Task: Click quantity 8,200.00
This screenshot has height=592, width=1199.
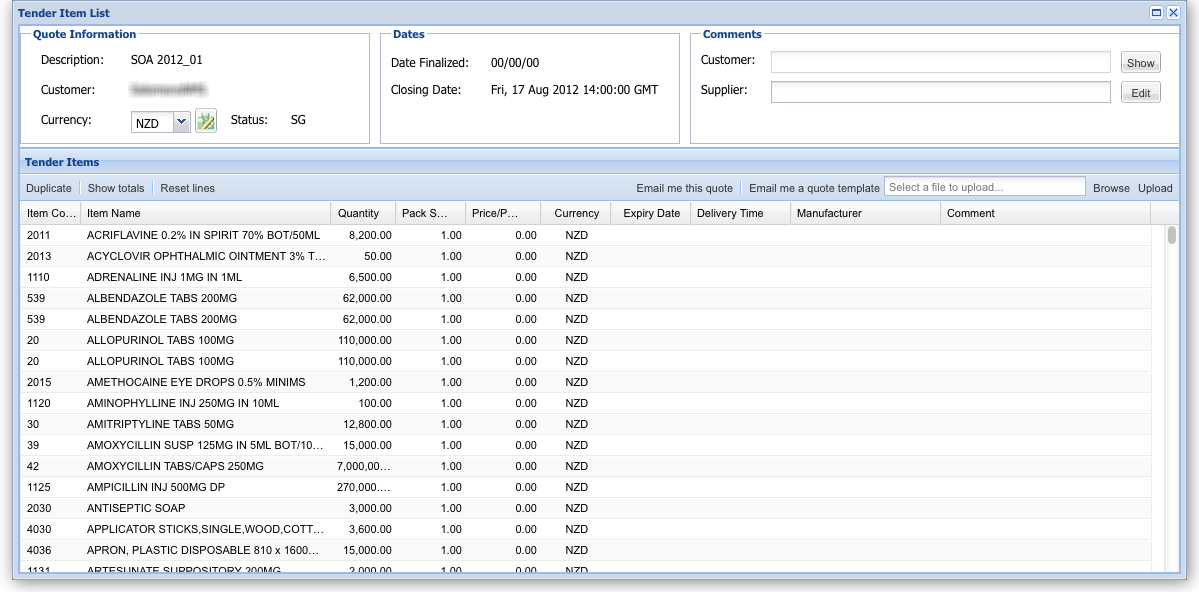Action: click(370, 236)
